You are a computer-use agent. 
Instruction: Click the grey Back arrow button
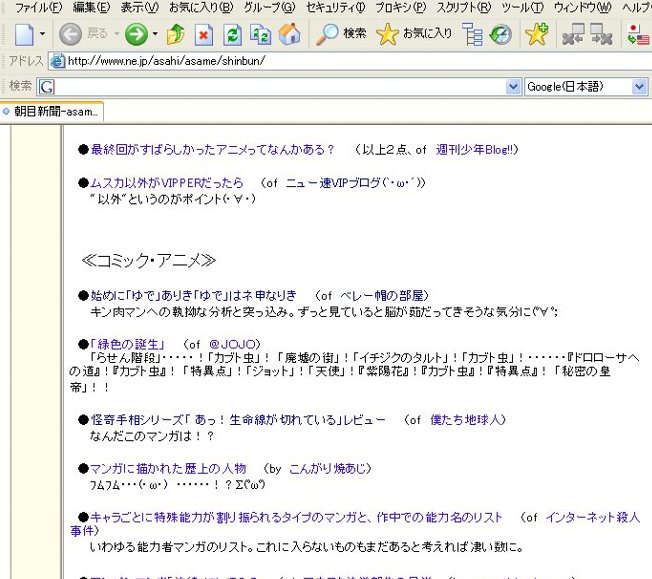(70, 34)
